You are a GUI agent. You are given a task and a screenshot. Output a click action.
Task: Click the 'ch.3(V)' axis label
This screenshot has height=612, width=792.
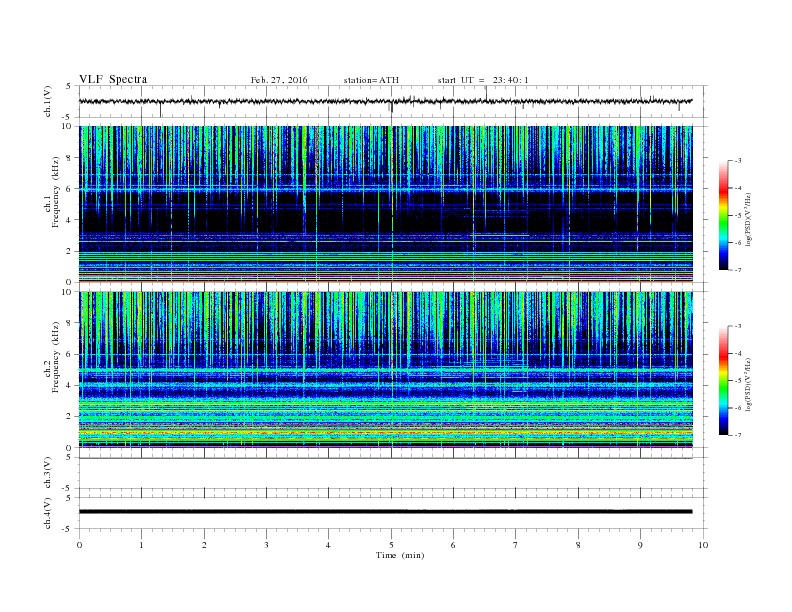pos(47,473)
